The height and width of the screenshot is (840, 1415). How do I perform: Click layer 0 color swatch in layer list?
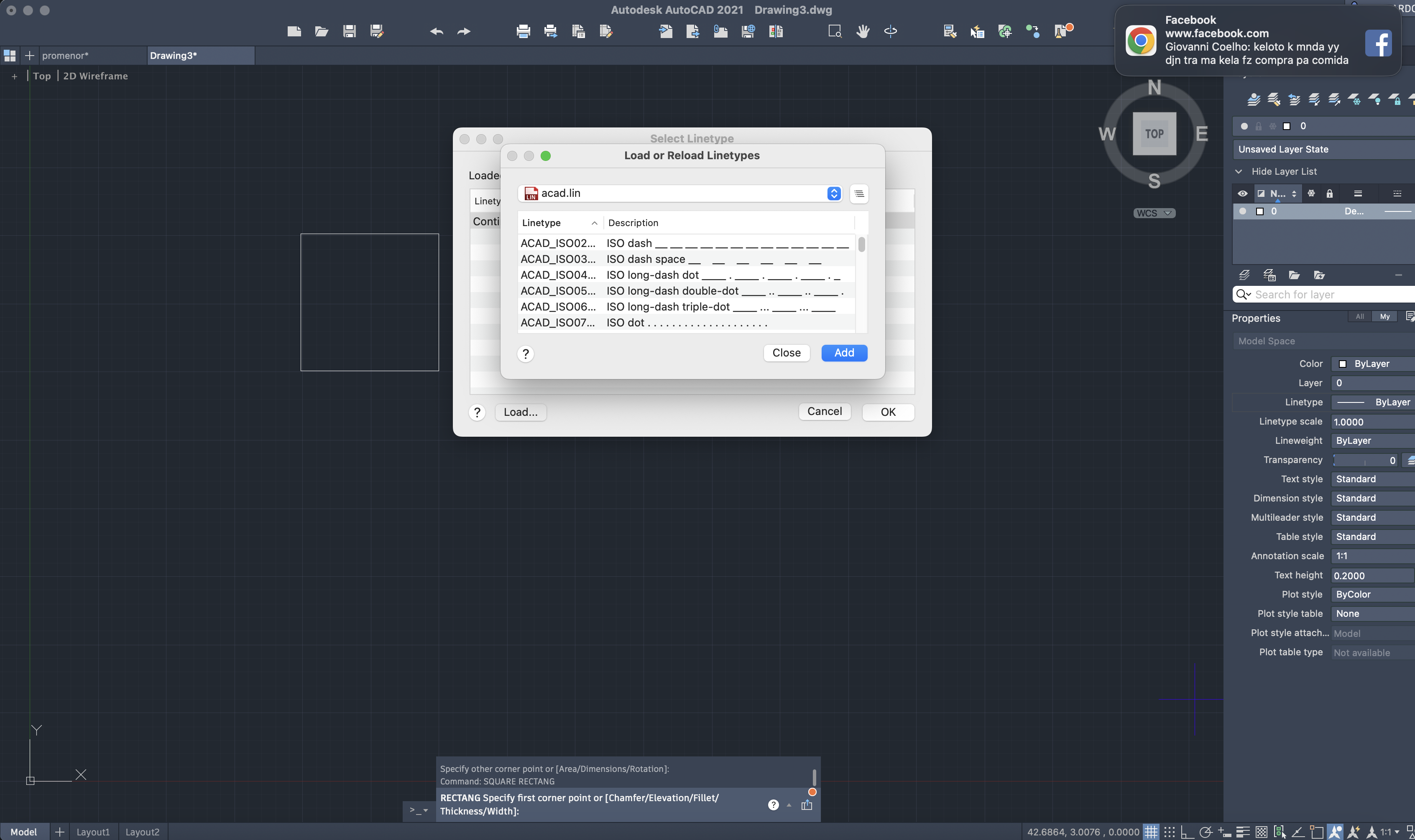(1260, 211)
